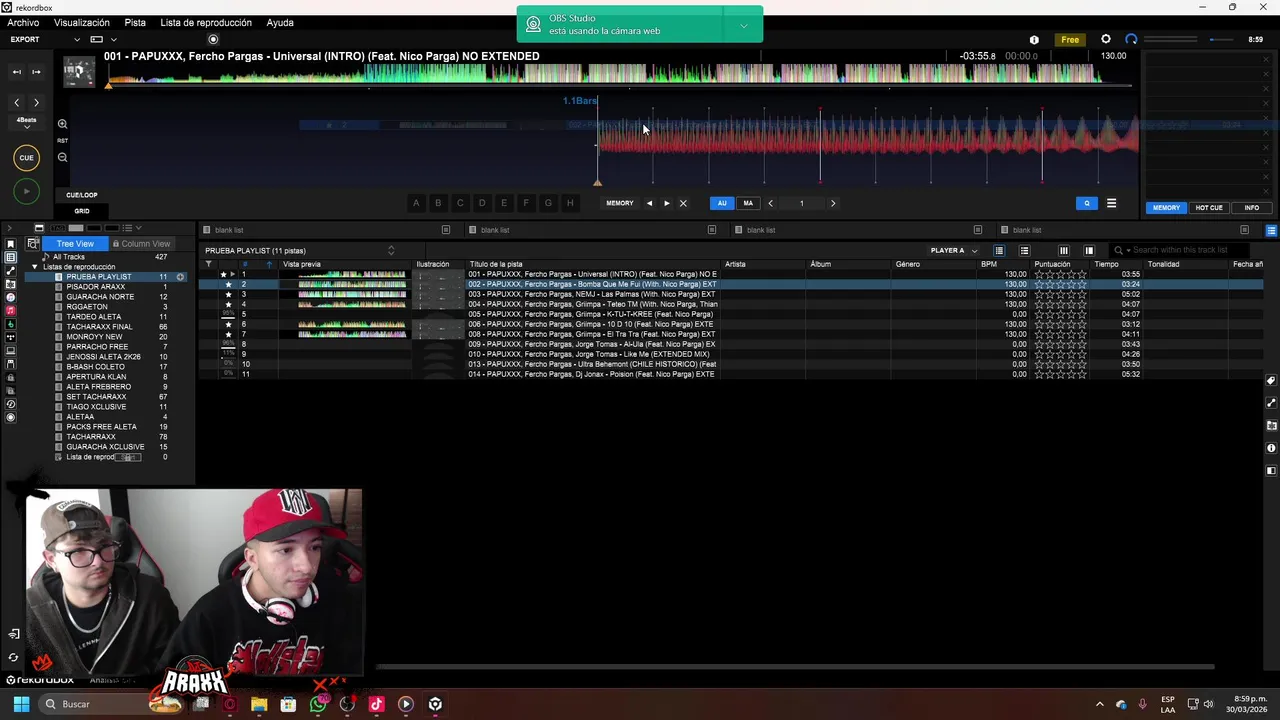Switch to Column View tab
The width and height of the screenshot is (1280, 720).
coord(141,244)
